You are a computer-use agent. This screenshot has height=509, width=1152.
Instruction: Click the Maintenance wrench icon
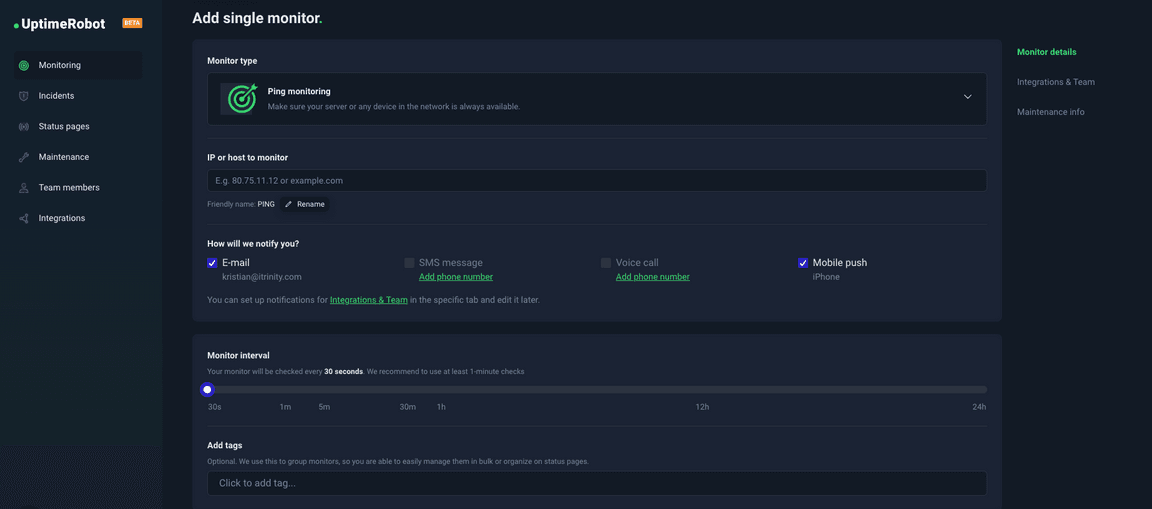[24, 157]
